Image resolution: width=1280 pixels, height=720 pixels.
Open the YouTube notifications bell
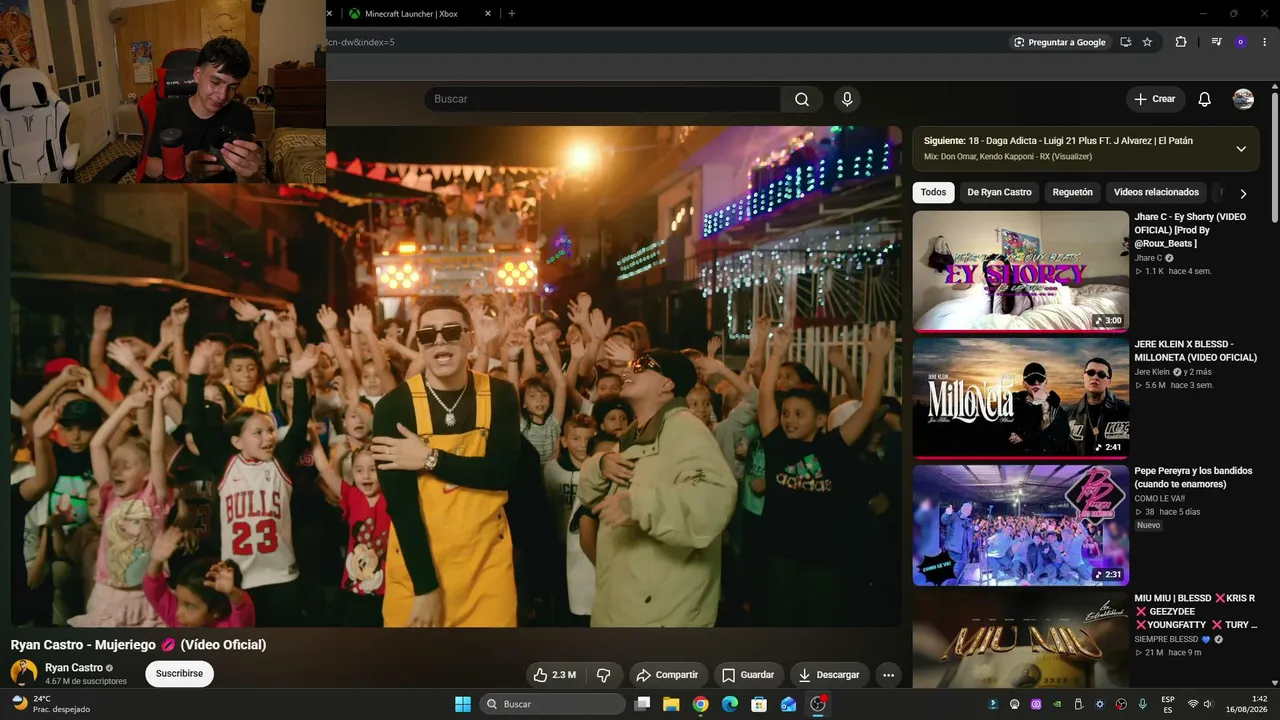[x=1205, y=99]
